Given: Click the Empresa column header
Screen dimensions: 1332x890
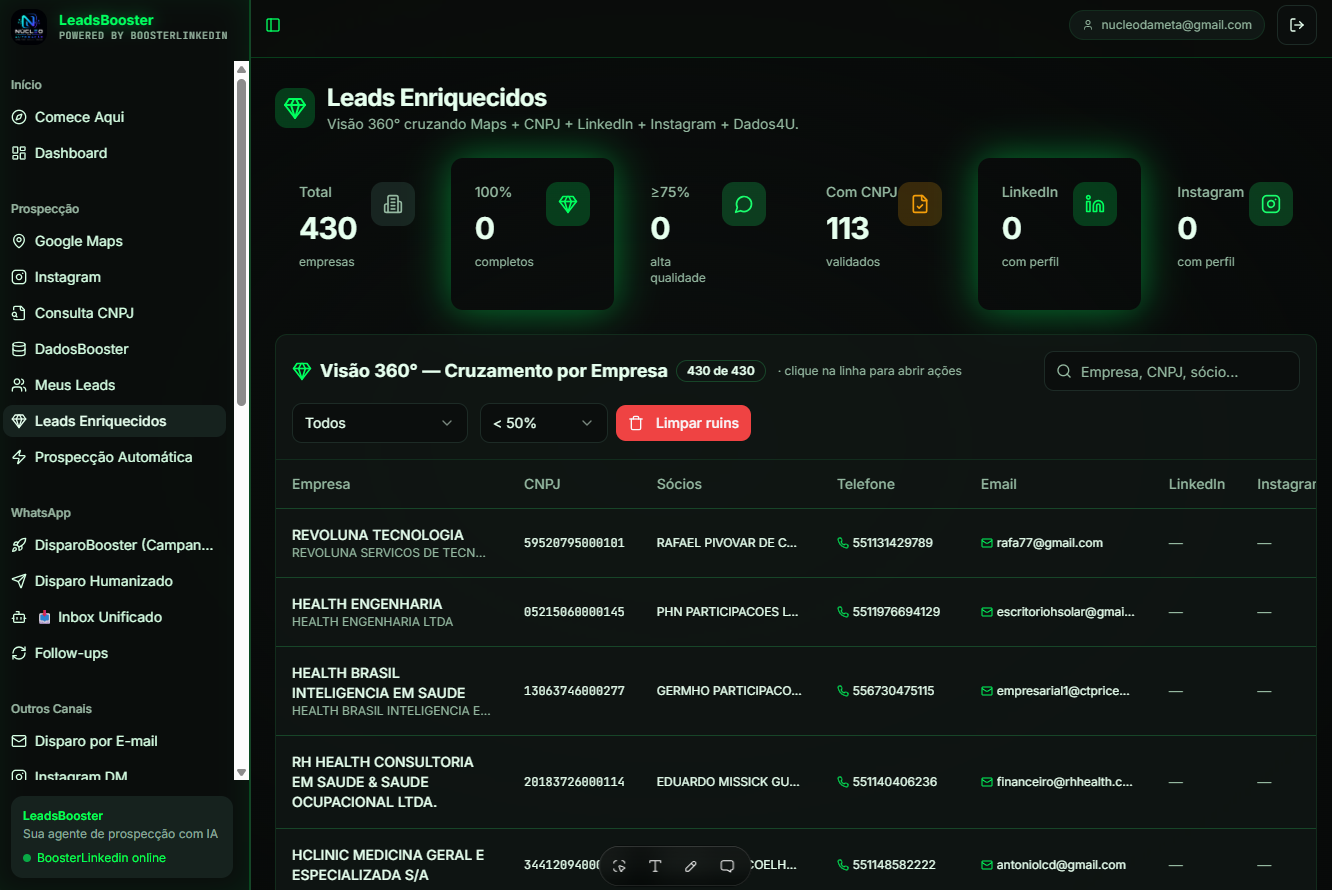Looking at the screenshot, I should point(321,484).
